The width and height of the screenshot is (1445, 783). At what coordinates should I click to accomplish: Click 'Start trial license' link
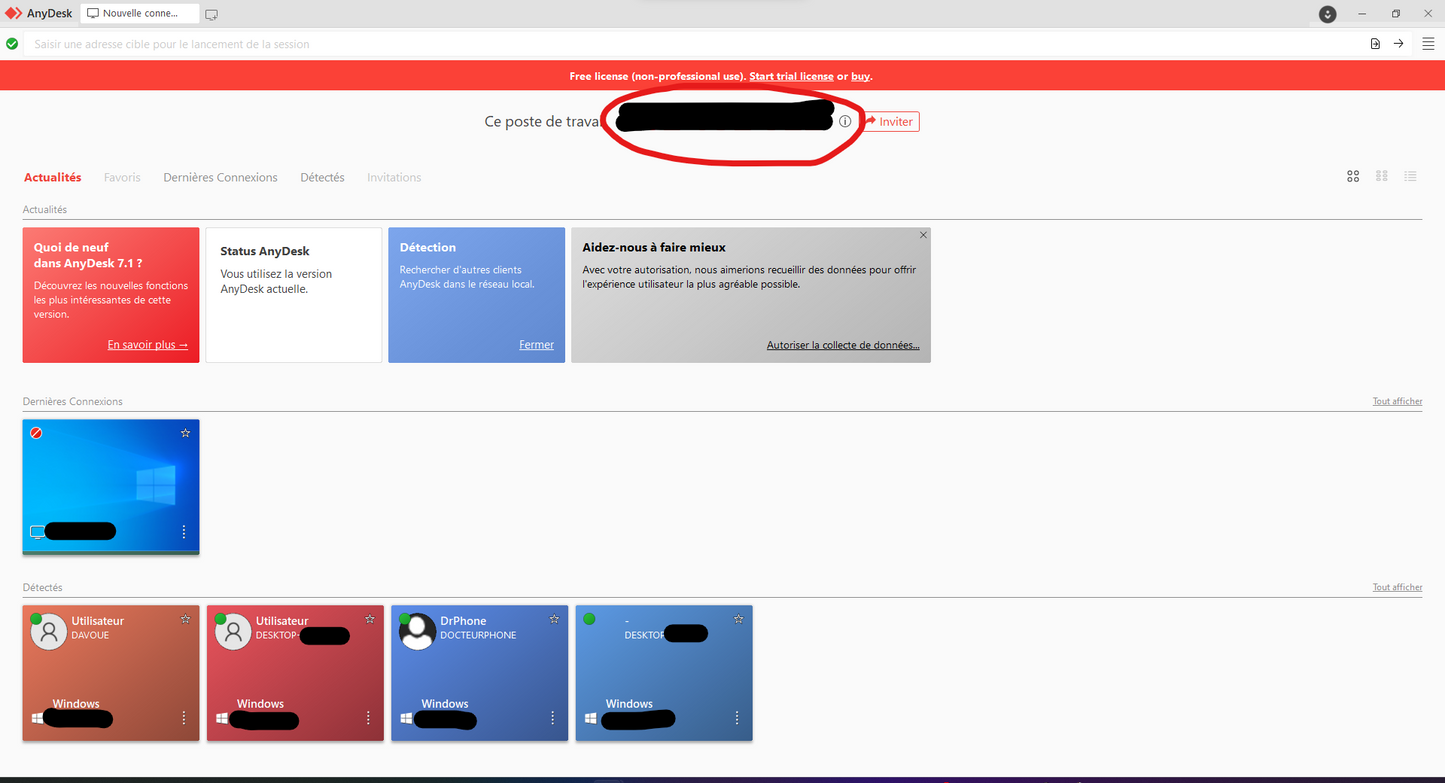coord(791,76)
